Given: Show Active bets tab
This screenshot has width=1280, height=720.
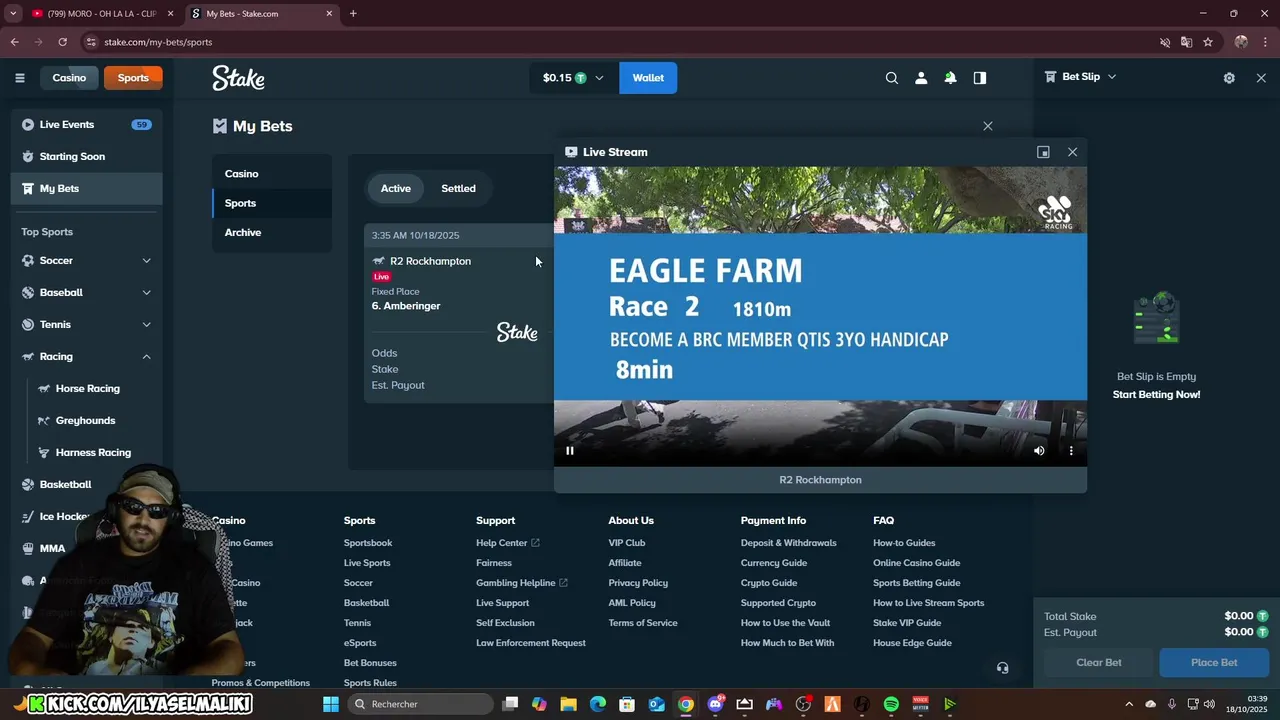Looking at the screenshot, I should coord(396,189).
